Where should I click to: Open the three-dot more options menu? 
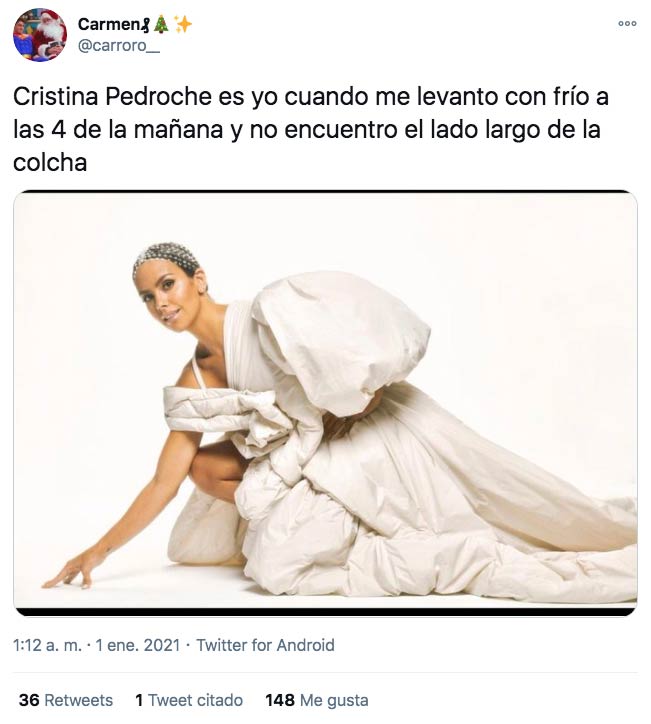pos(627,24)
